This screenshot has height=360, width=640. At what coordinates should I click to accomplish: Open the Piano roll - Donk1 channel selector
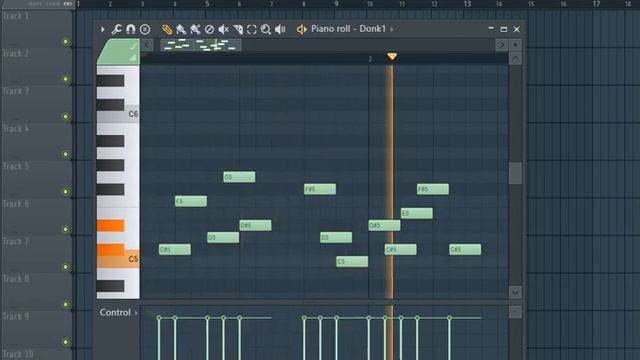pyautogui.click(x=348, y=29)
